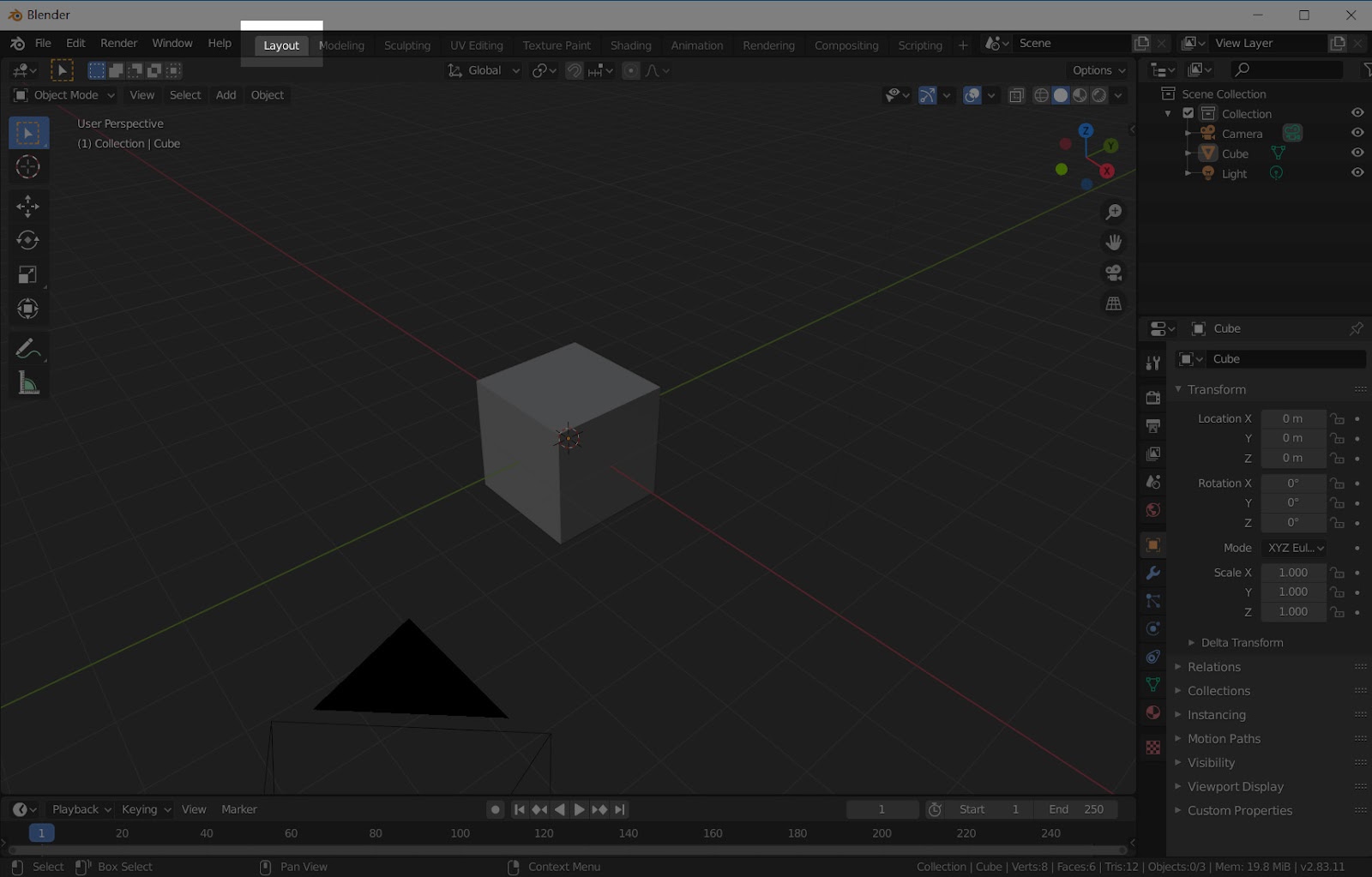Open the Add menu in viewport header
1372x877 pixels.
[x=226, y=95]
